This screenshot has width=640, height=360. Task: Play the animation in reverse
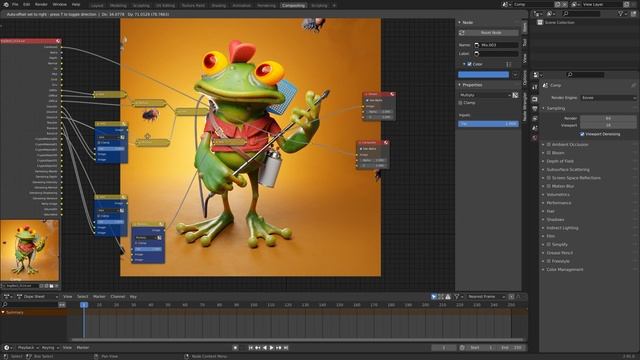pyautogui.click(x=264, y=348)
